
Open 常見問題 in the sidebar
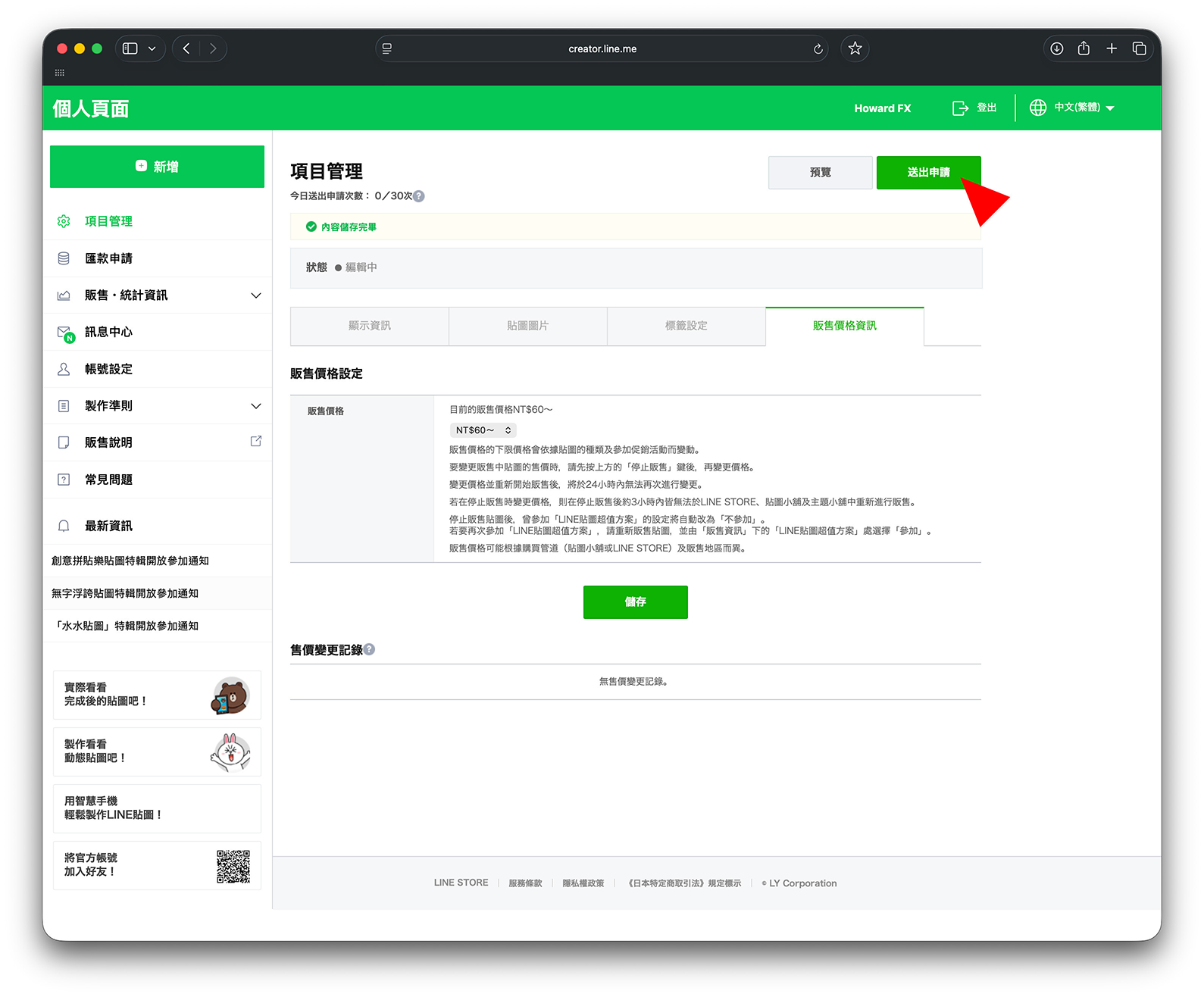(x=108, y=480)
